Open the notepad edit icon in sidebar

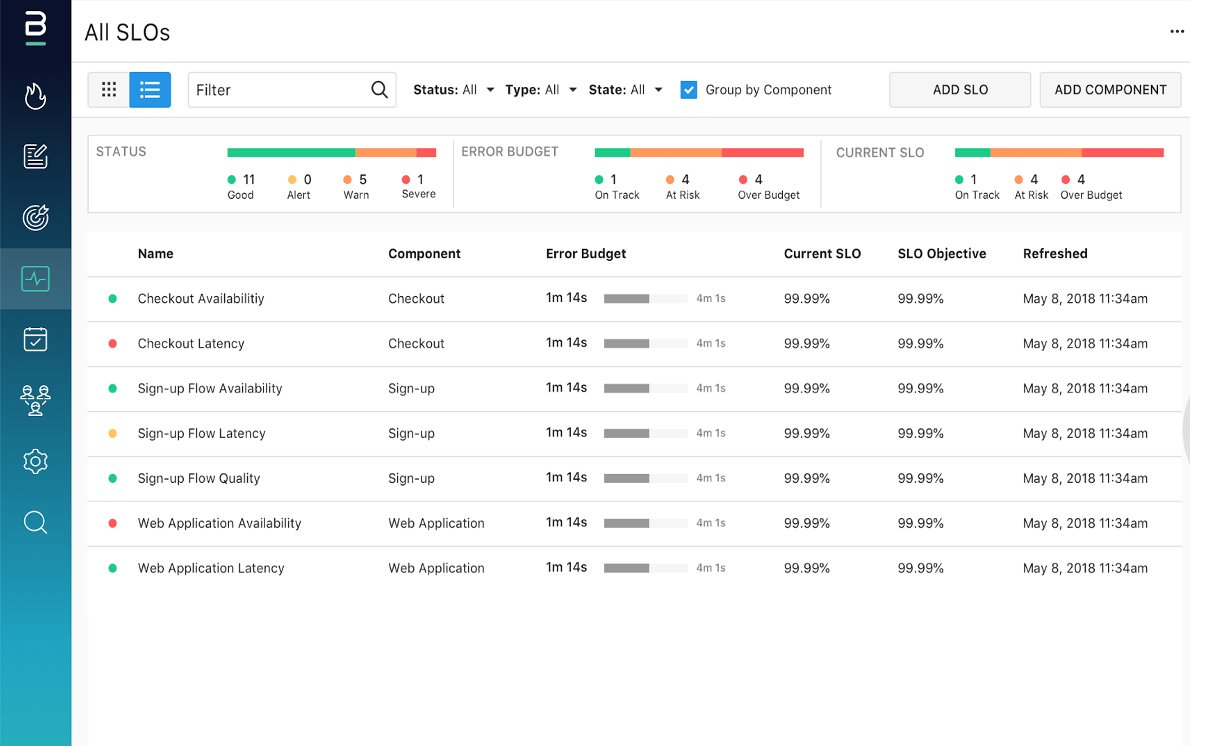coord(35,157)
